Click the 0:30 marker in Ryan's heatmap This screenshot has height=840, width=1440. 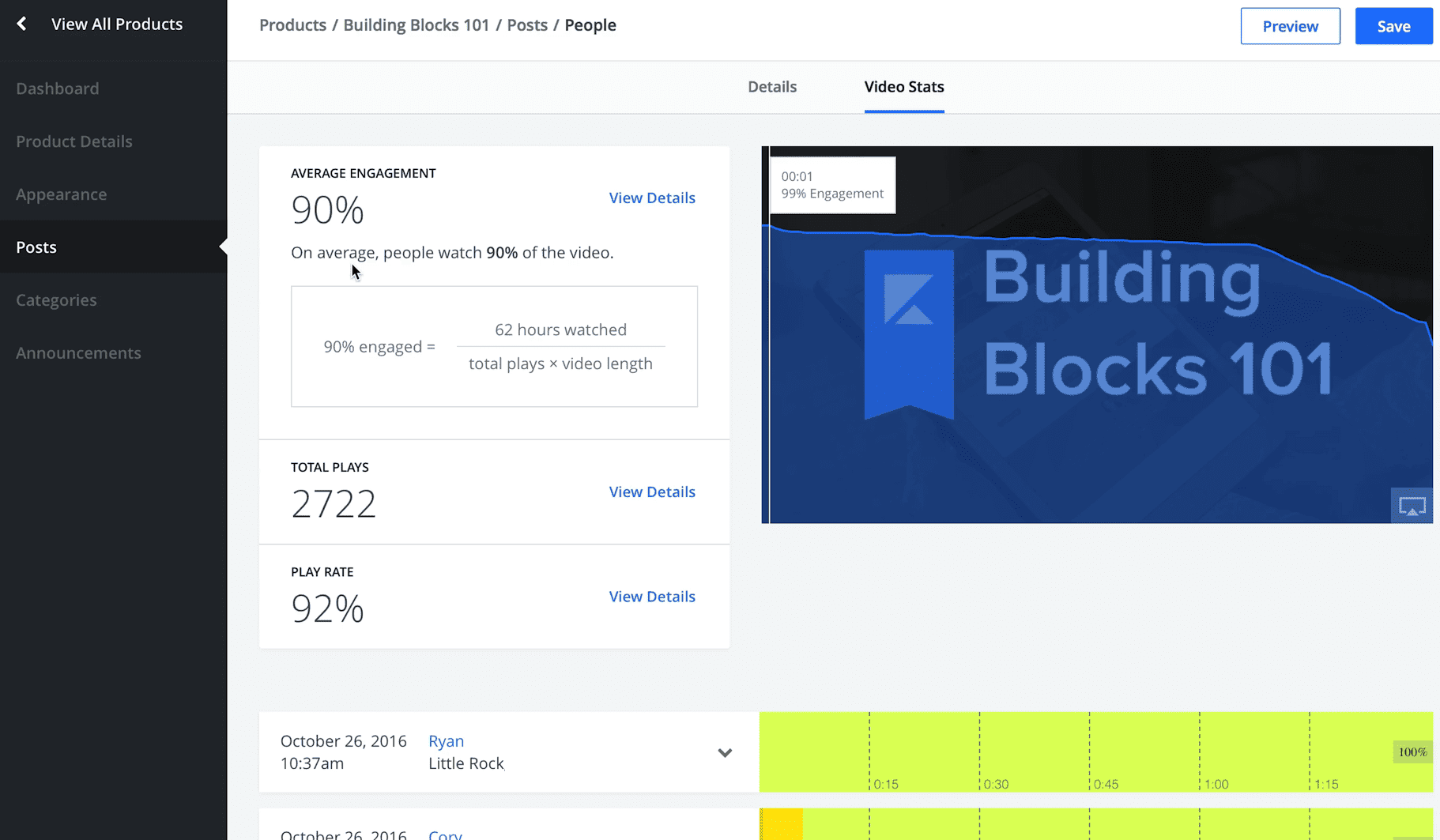click(x=995, y=784)
